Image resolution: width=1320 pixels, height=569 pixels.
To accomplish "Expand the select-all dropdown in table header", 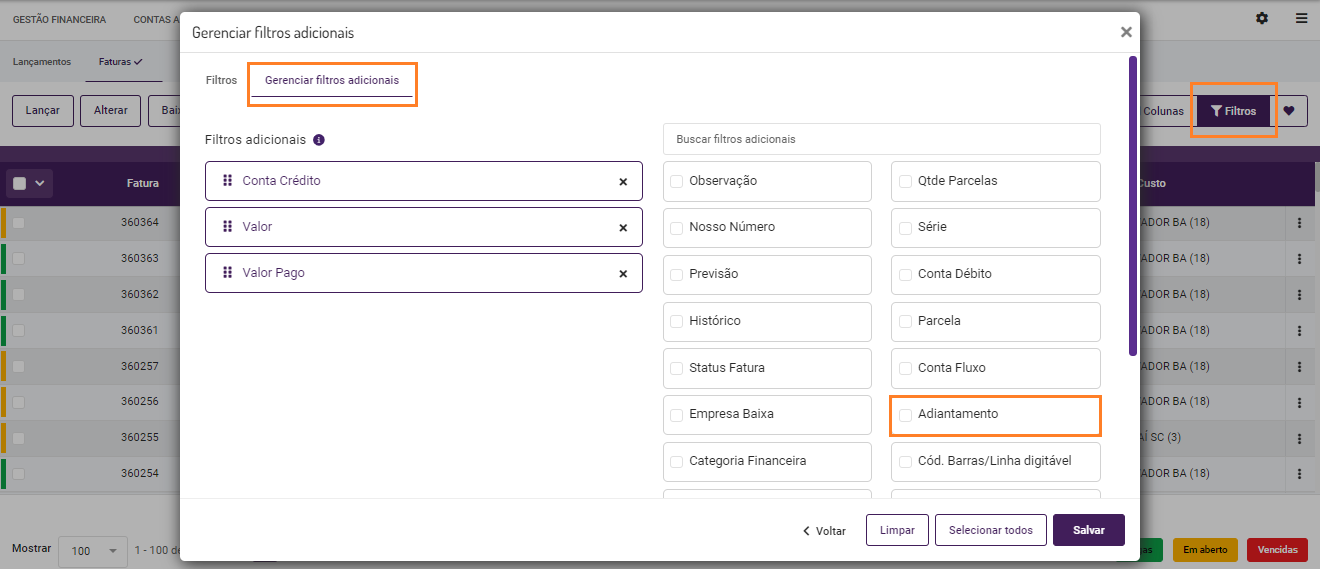I will click(x=40, y=183).
